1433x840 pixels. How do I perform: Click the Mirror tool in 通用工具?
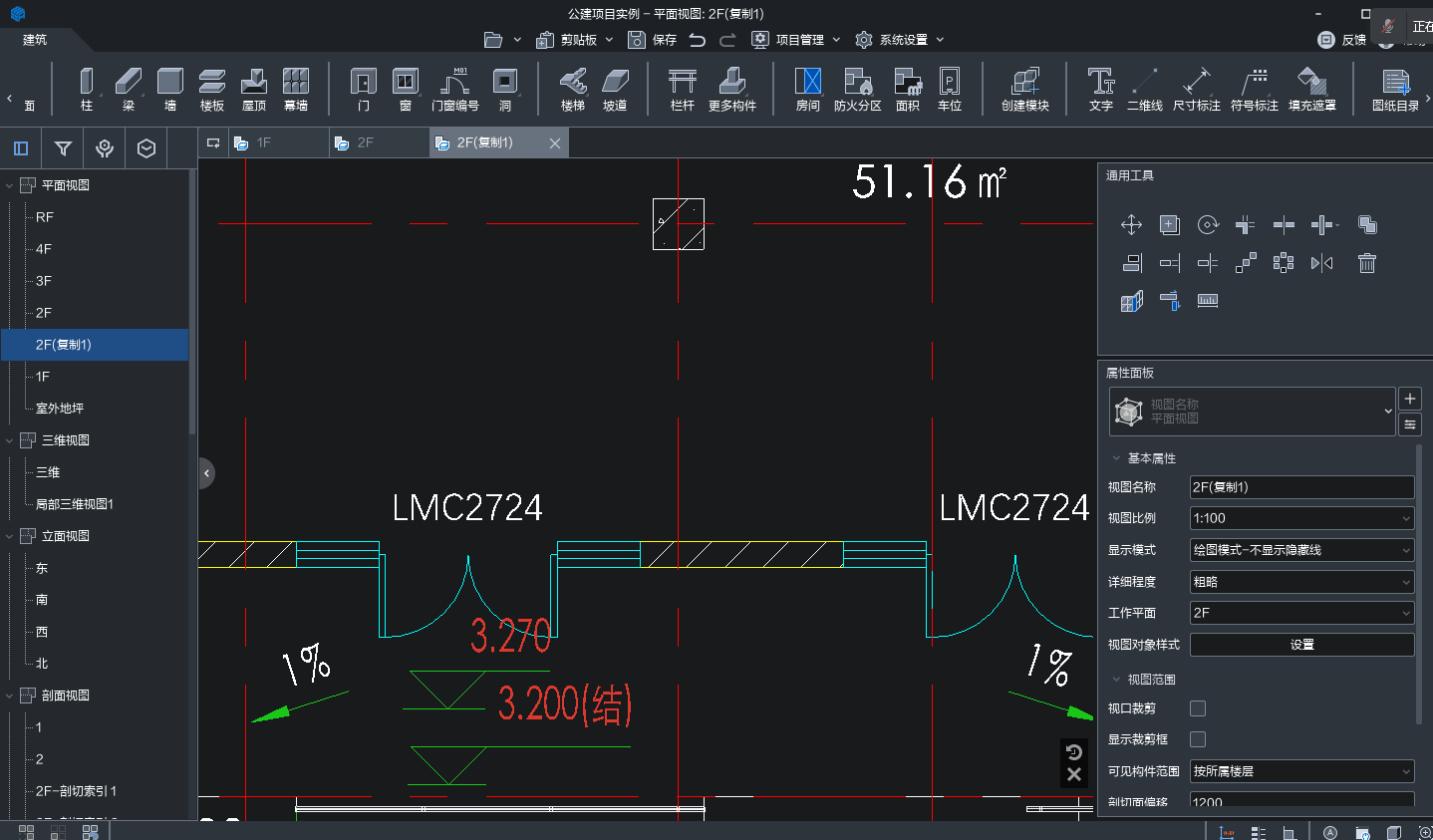point(1322,263)
